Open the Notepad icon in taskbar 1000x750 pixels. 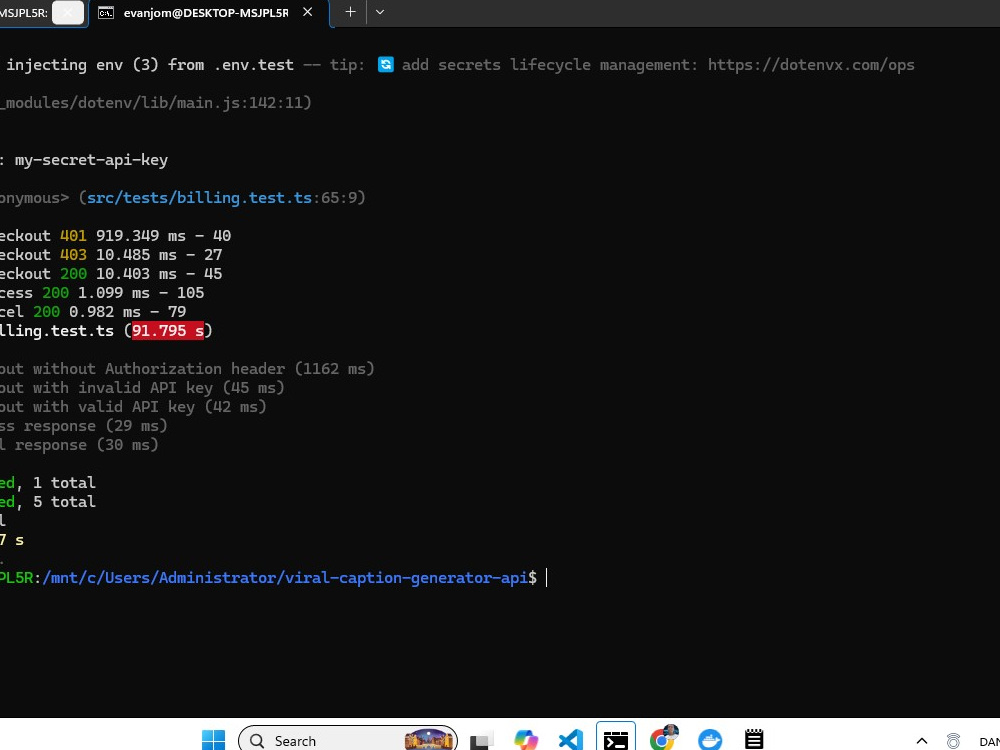click(x=754, y=739)
